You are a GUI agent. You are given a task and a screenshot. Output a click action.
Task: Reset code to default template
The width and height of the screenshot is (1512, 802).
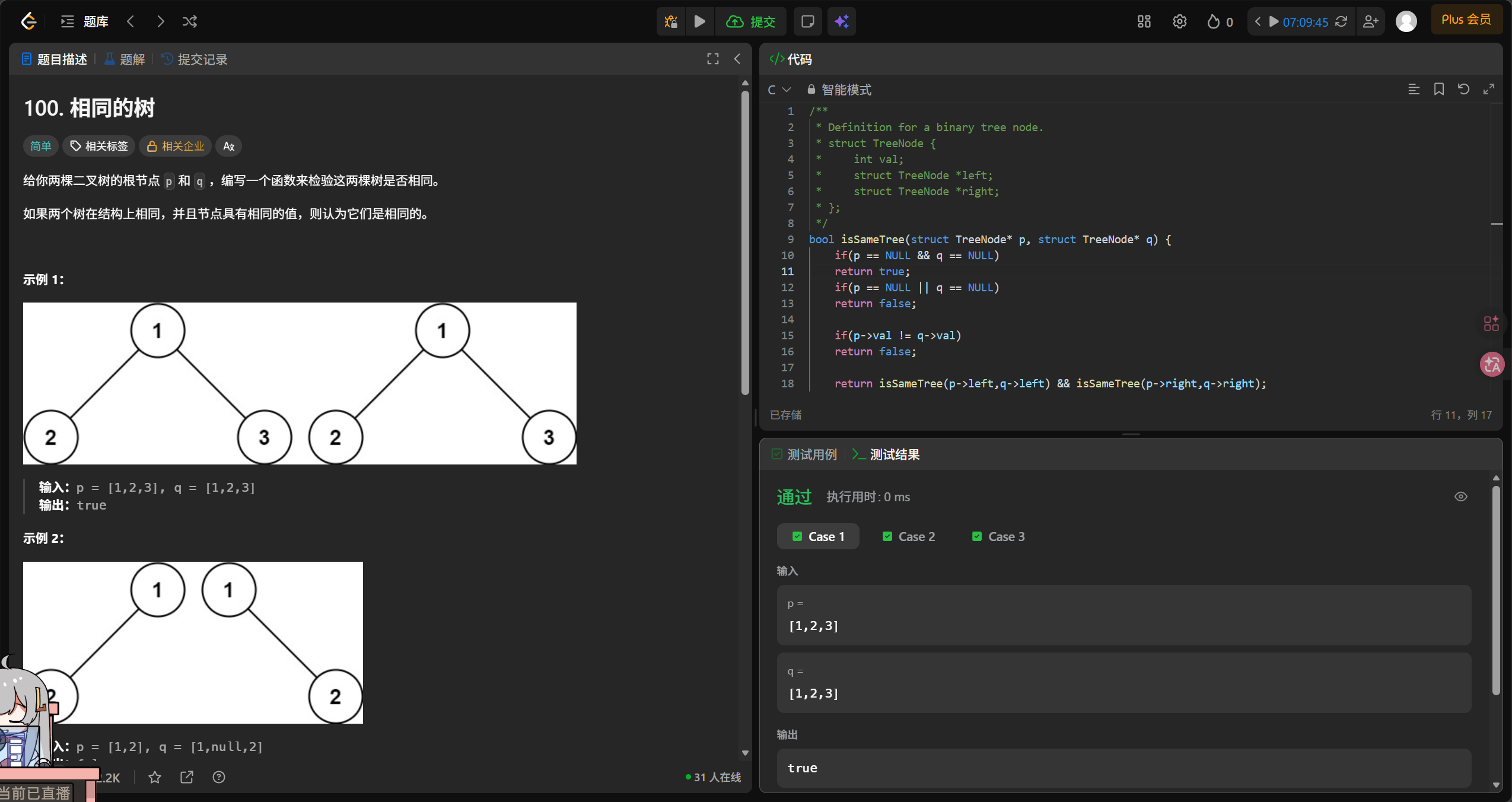pos(1463,89)
